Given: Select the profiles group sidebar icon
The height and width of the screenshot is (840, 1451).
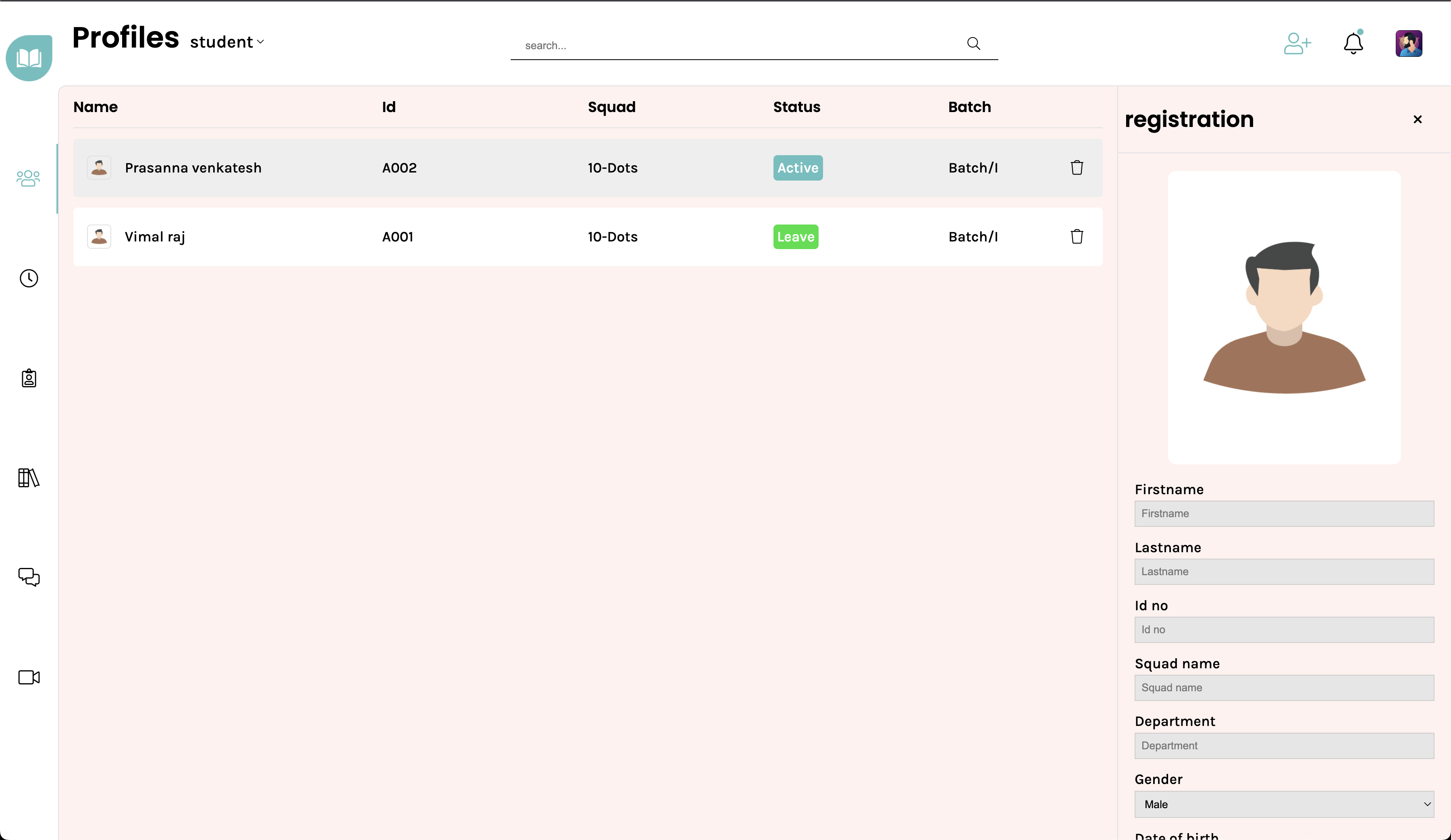Looking at the screenshot, I should coord(28,179).
